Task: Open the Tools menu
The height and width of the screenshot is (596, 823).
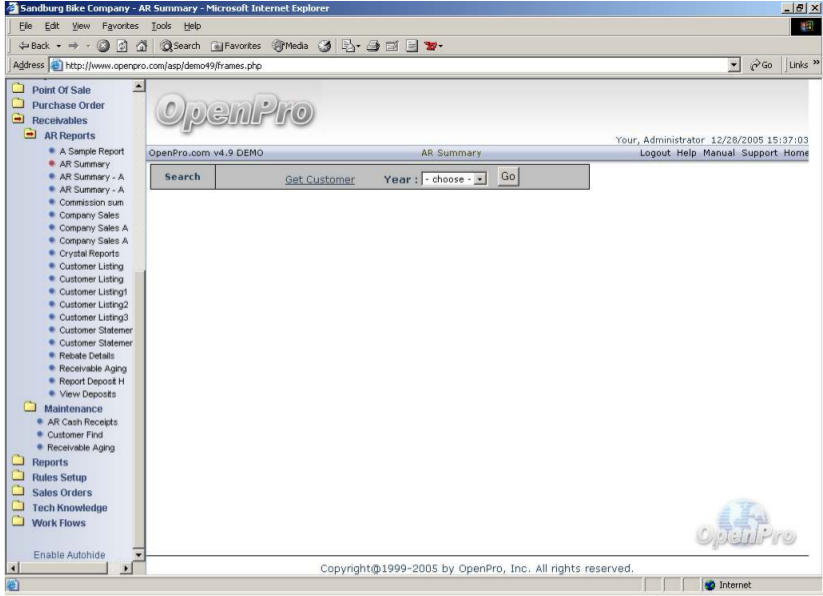Action: click(161, 25)
